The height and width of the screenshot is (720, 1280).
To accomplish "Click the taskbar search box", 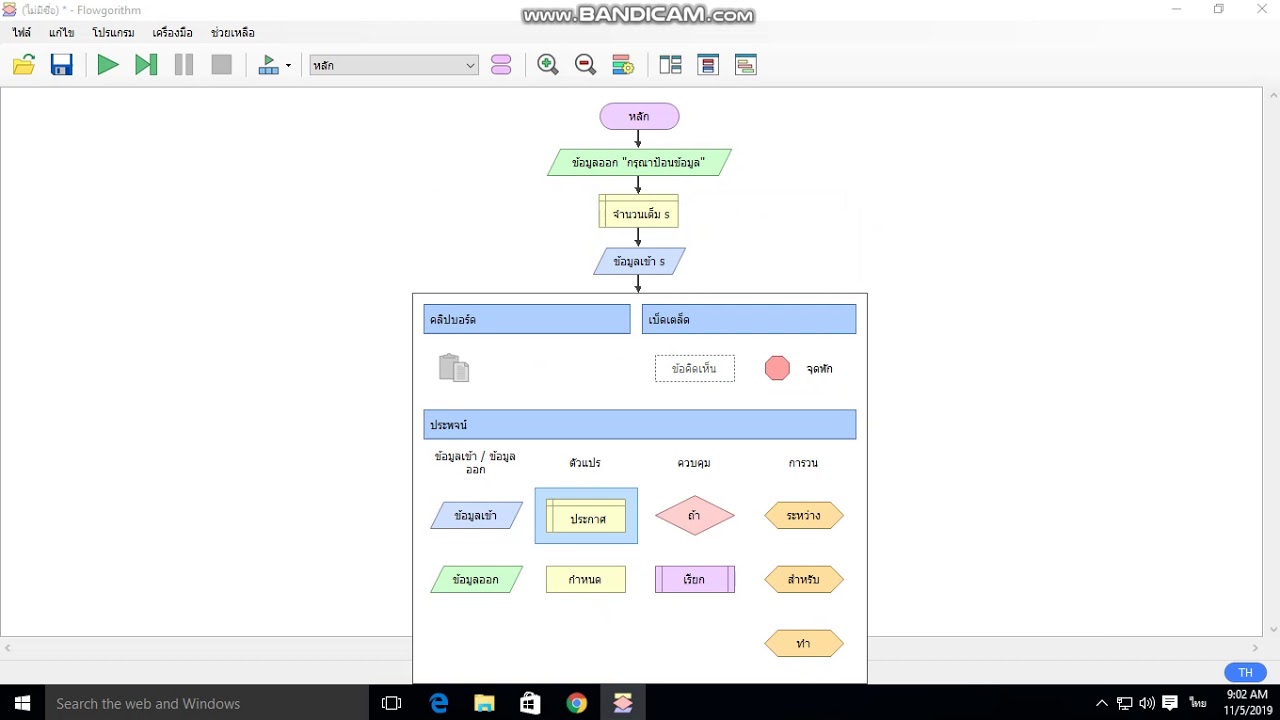I will coord(207,703).
